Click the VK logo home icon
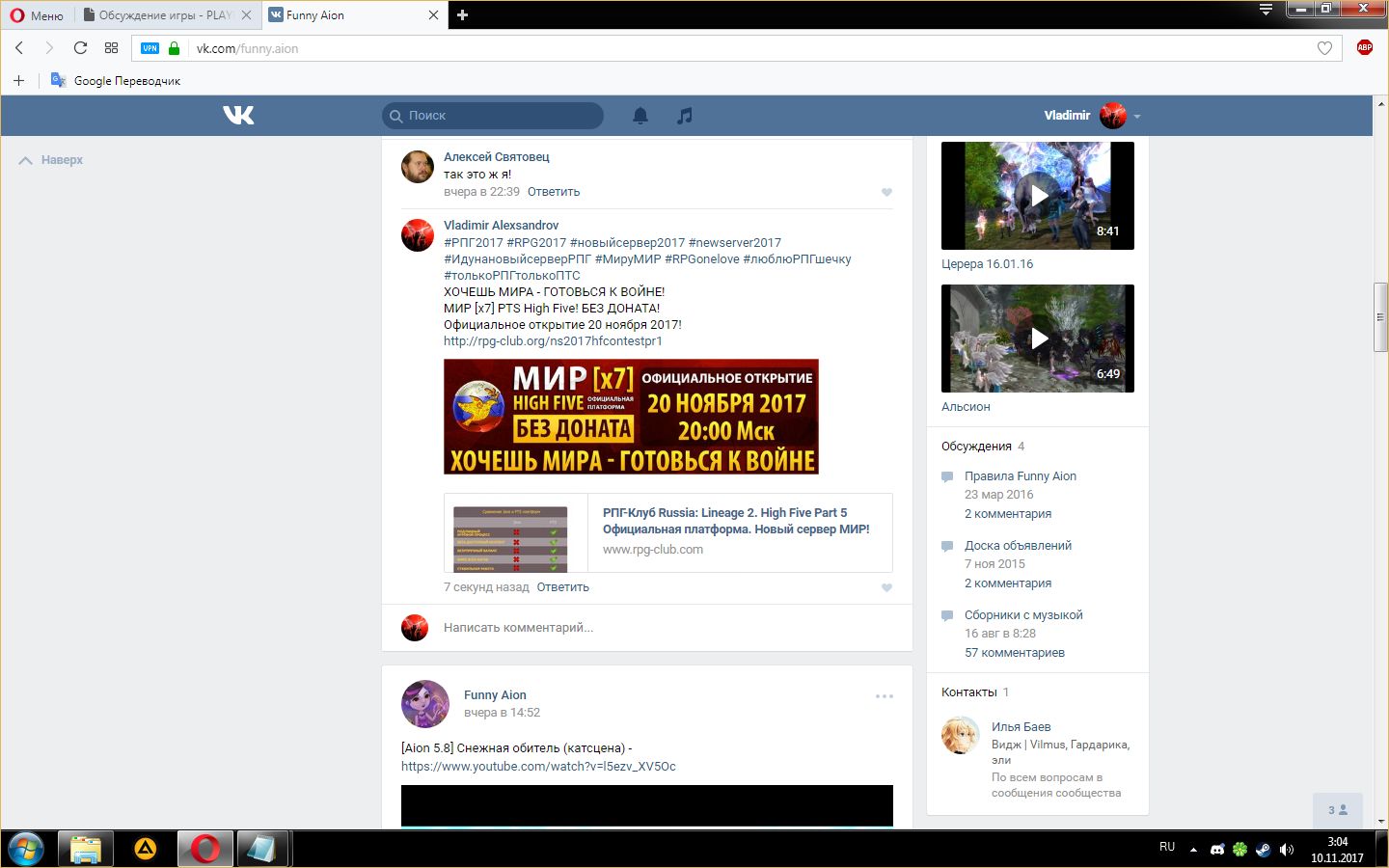The image size is (1389, 868). click(238, 116)
